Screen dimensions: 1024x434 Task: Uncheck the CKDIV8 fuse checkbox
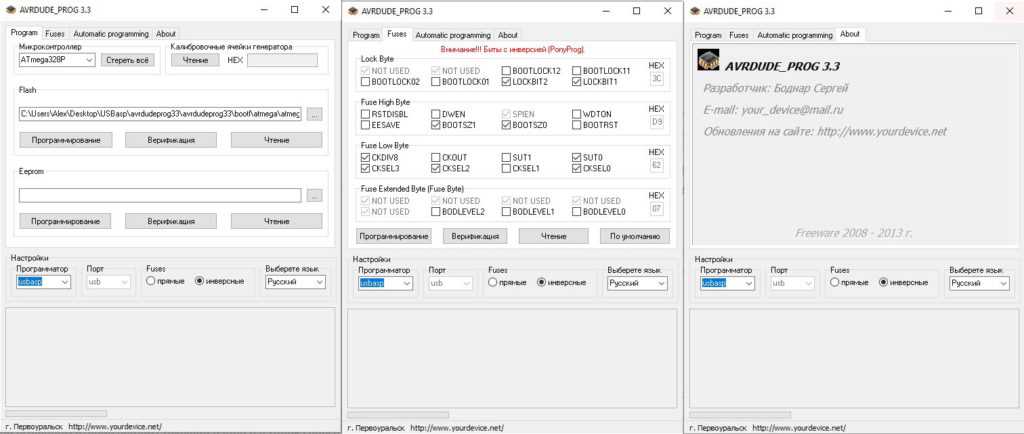point(365,157)
